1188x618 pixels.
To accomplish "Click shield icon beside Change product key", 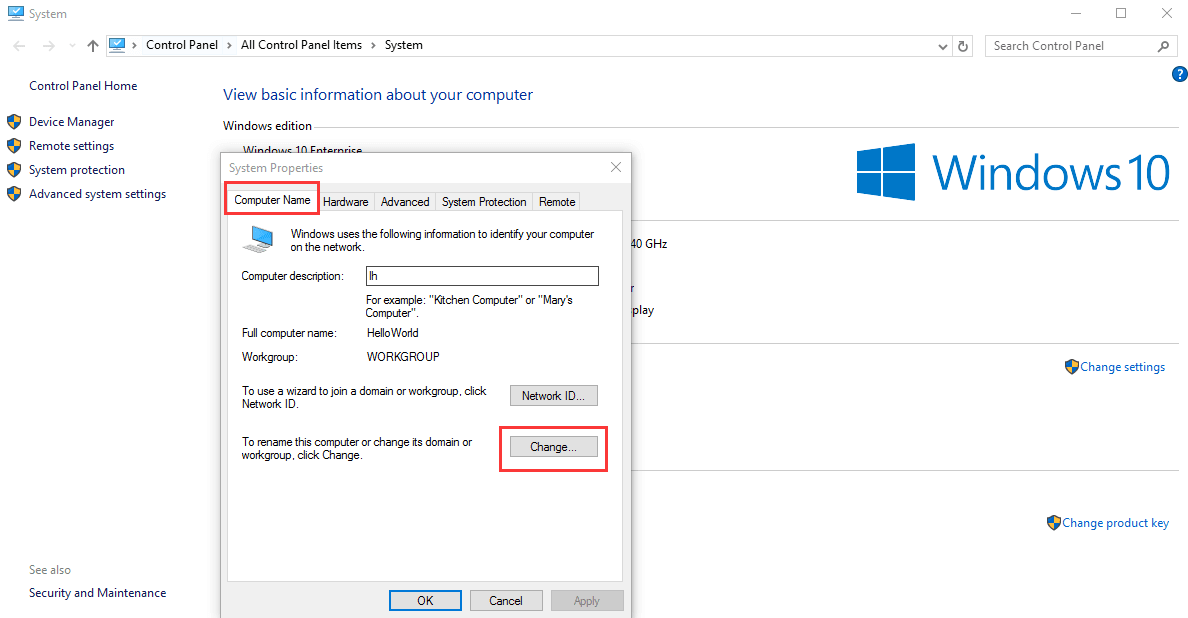I will [1053, 523].
